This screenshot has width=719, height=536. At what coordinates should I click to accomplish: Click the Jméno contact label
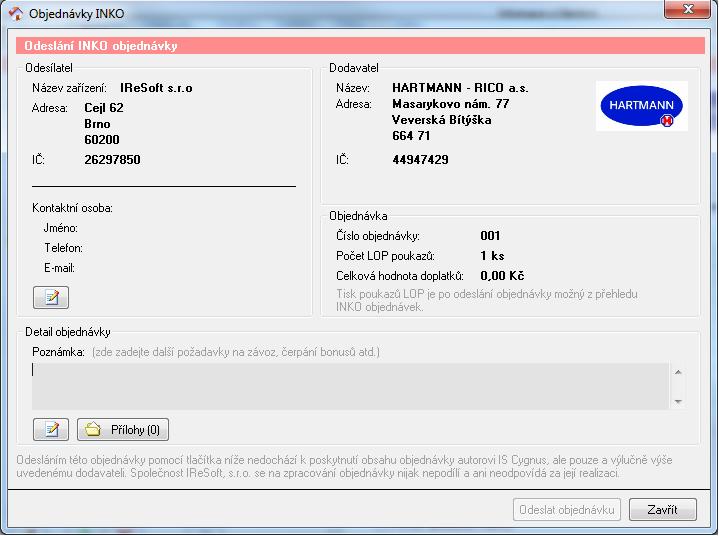[x=61, y=228]
